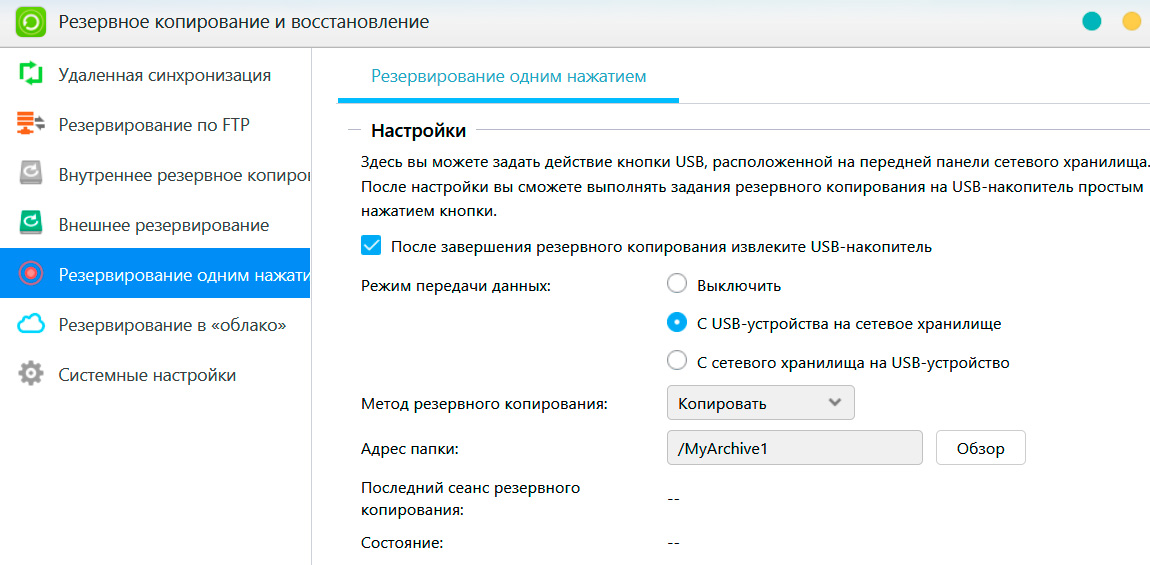Click the cloud backup icon in sidebar
The height and width of the screenshot is (565, 1150).
pos(32,324)
